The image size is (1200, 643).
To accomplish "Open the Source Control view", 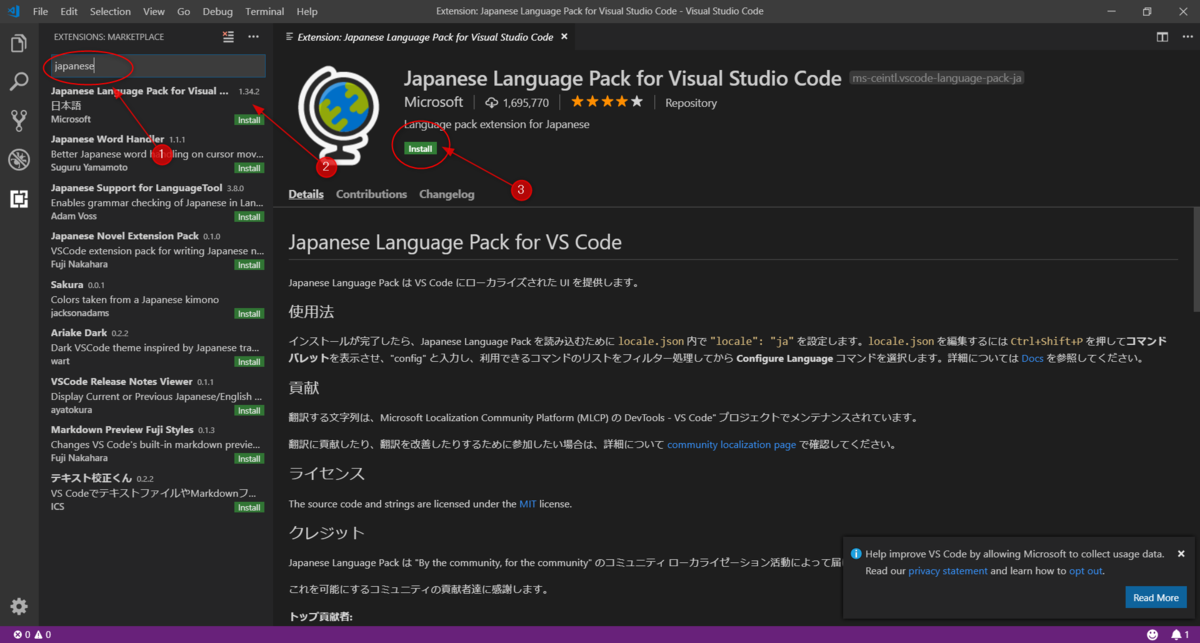I will (17, 120).
